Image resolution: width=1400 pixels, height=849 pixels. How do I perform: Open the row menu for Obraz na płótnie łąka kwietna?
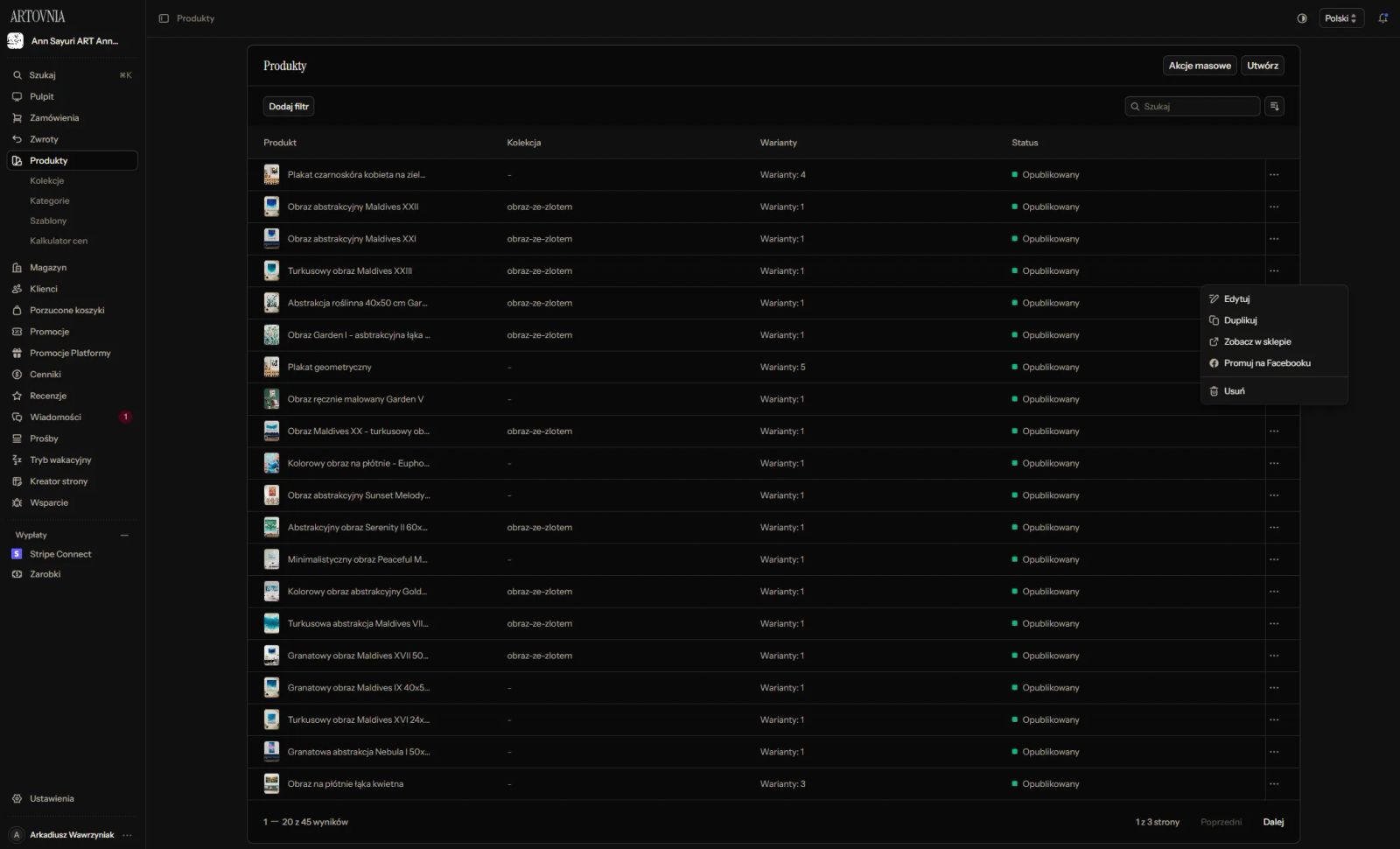tap(1274, 784)
